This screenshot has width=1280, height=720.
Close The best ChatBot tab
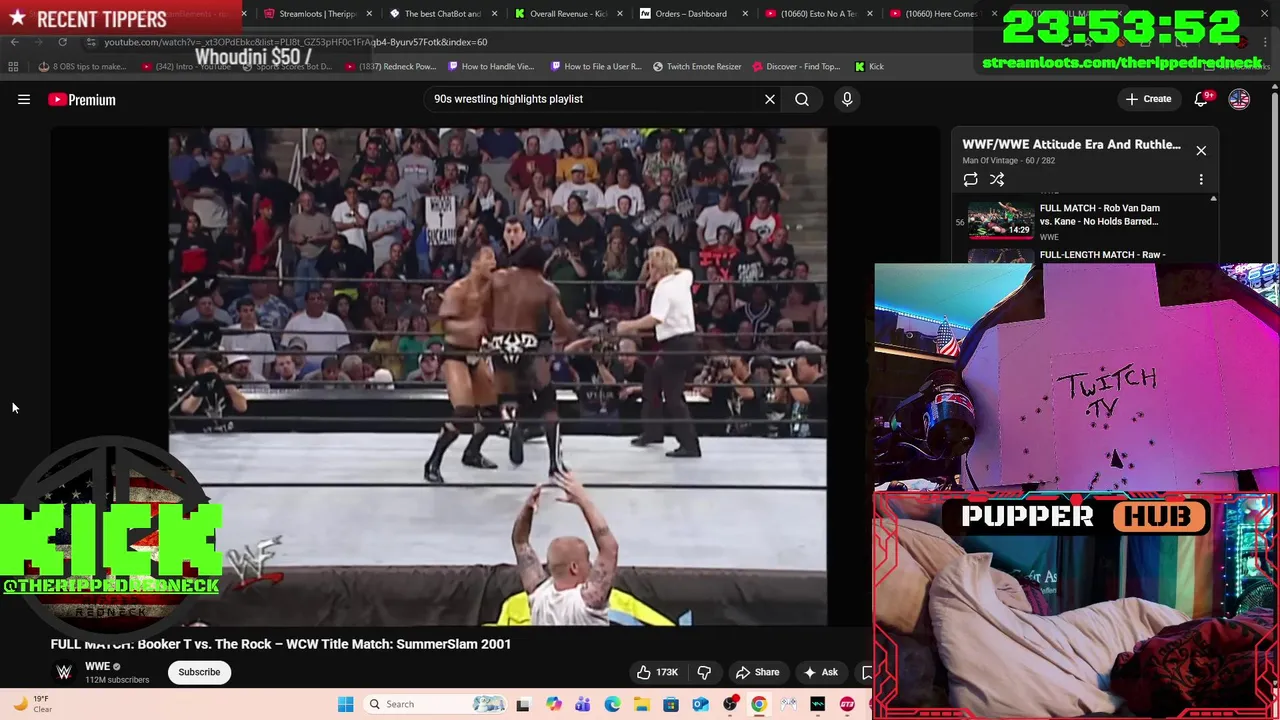click(494, 14)
